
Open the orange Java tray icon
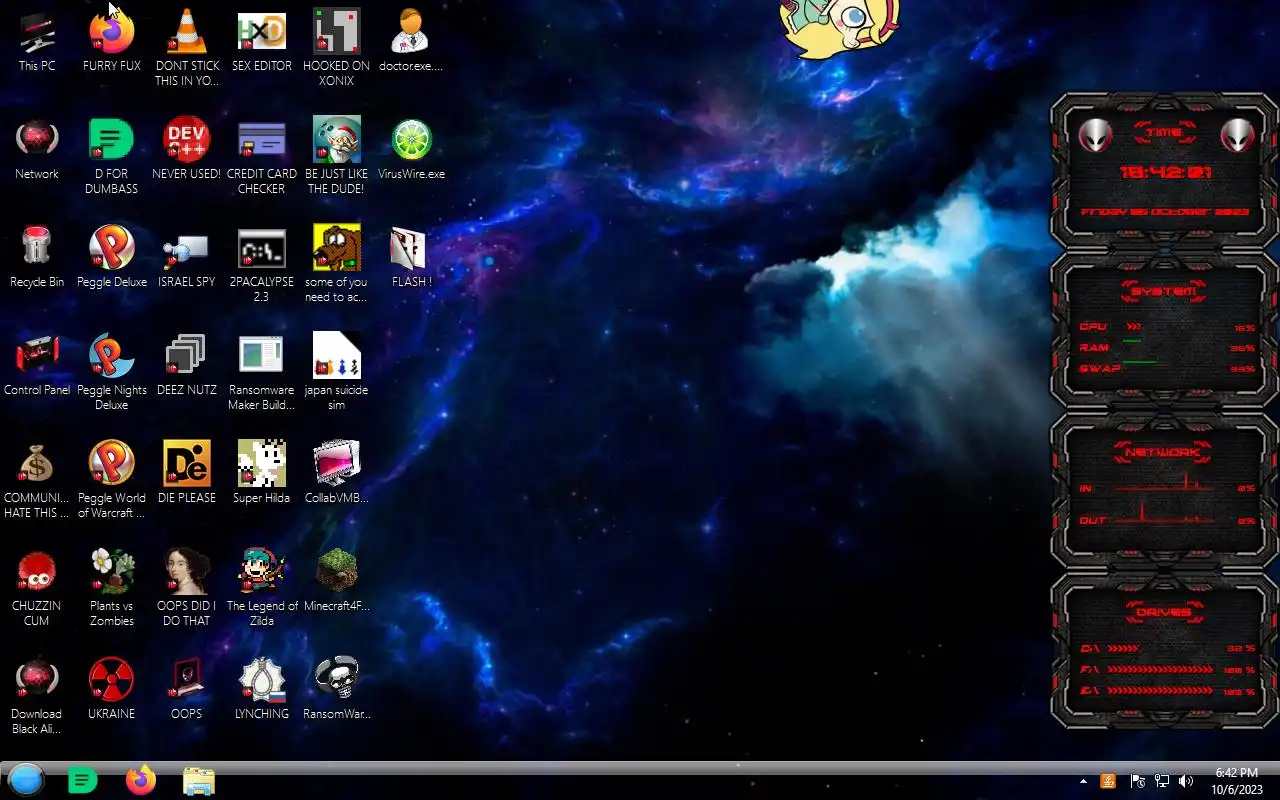(x=1108, y=781)
